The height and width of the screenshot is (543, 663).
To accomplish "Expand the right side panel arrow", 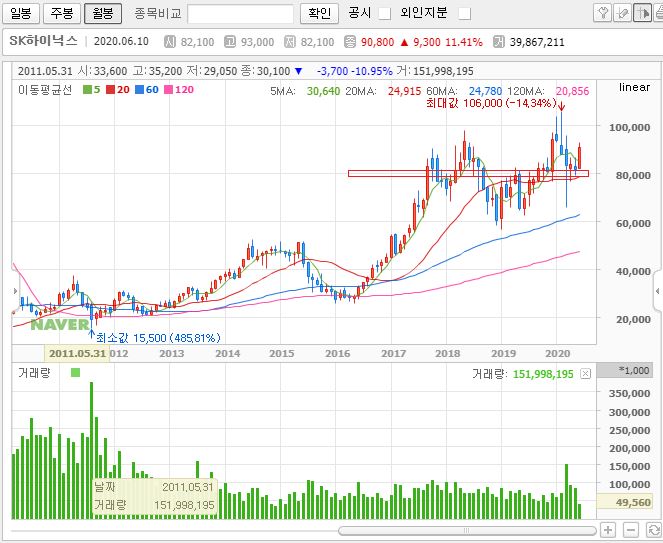I will pos(658,291).
